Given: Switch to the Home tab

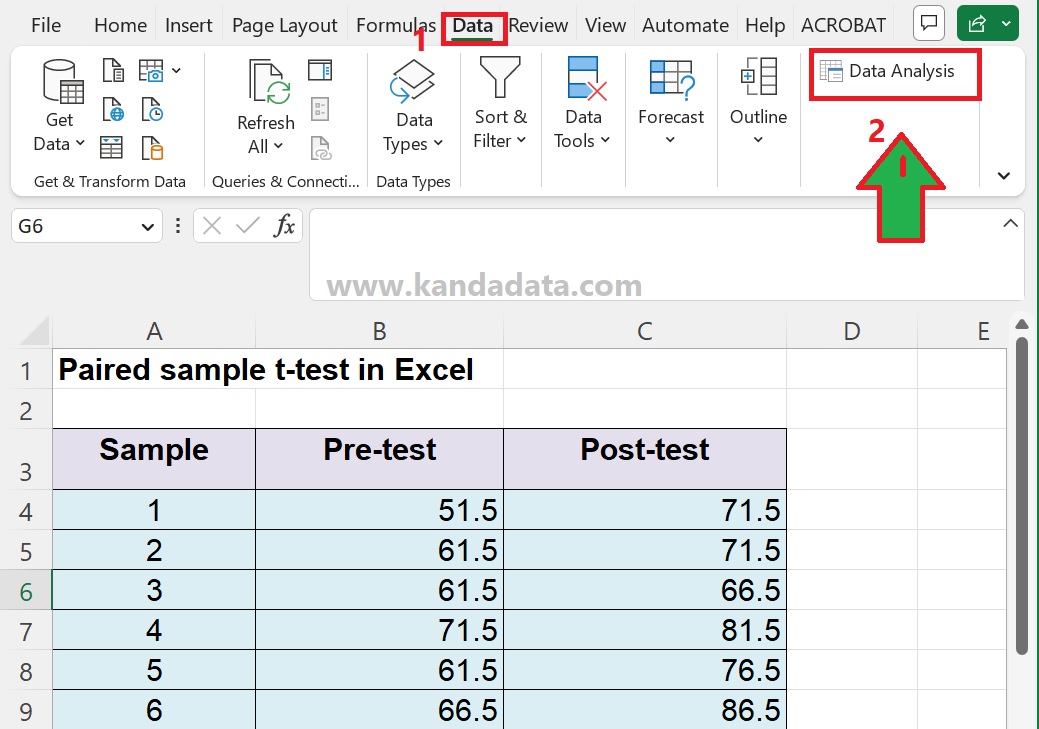Looking at the screenshot, I should pos(121,26).
